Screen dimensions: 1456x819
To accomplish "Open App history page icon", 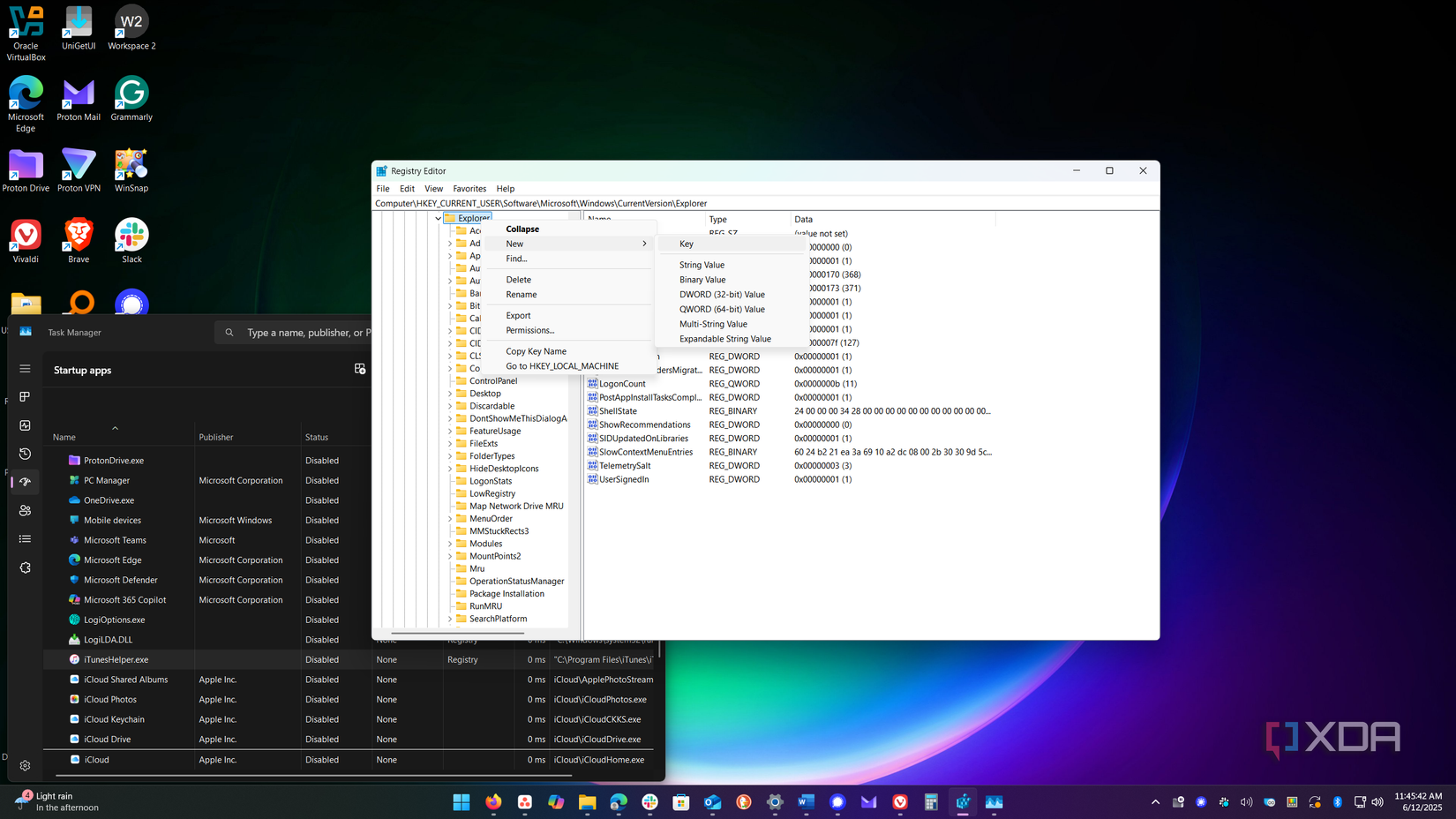I will (x=25, y=454).
